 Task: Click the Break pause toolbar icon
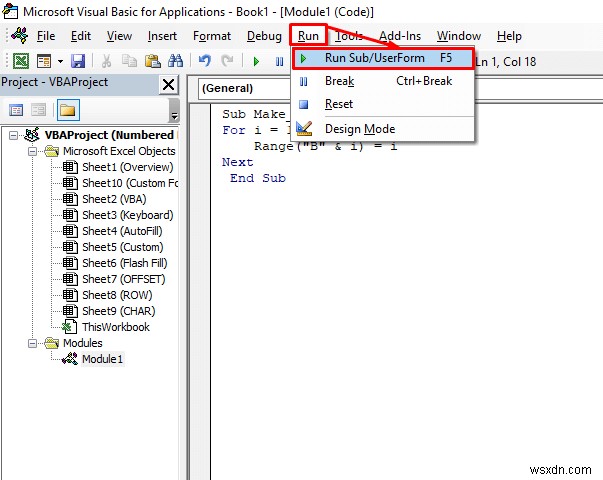[280, 61]
